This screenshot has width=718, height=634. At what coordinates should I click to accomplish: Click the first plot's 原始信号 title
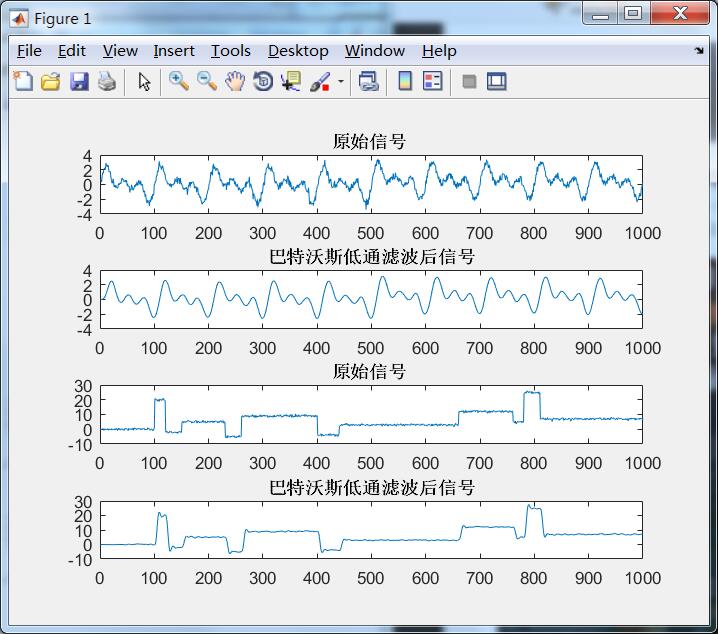[x=369, y=141]
